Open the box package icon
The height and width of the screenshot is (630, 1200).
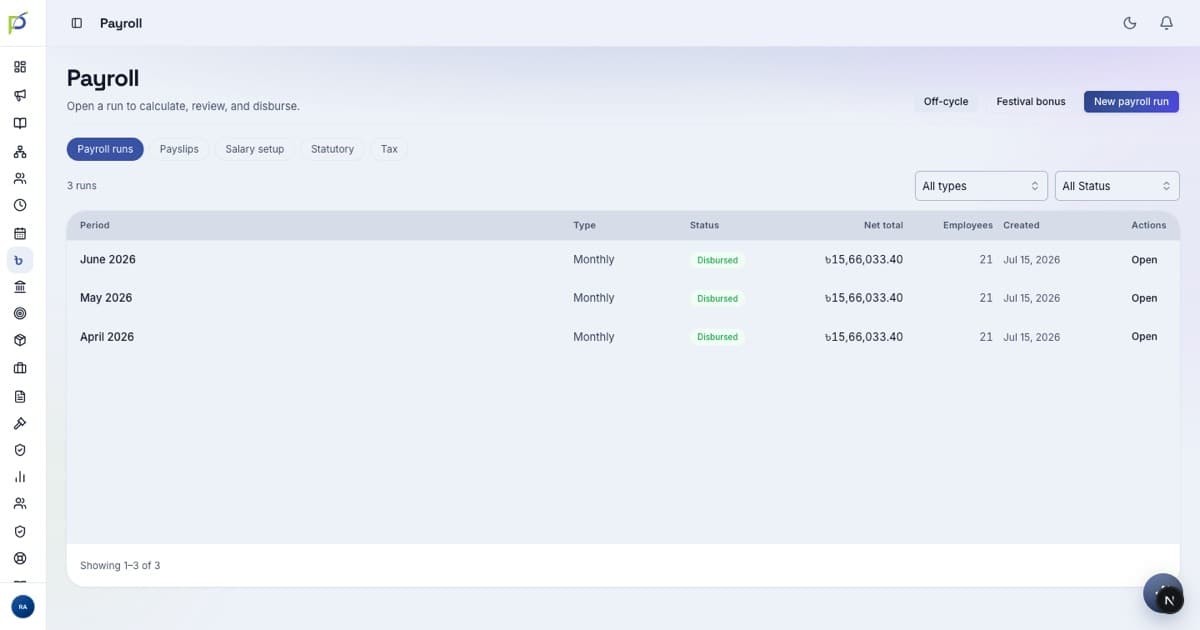[20, 340]
